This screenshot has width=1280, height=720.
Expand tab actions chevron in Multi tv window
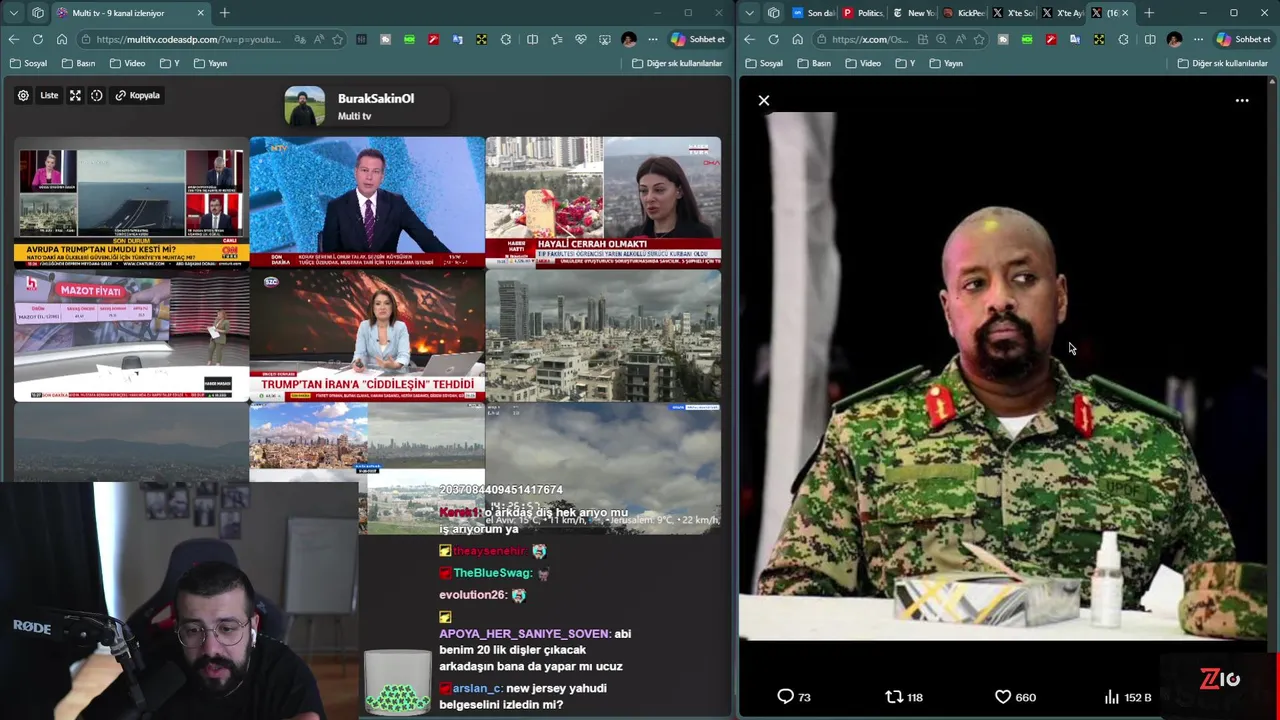click(14, 13)
